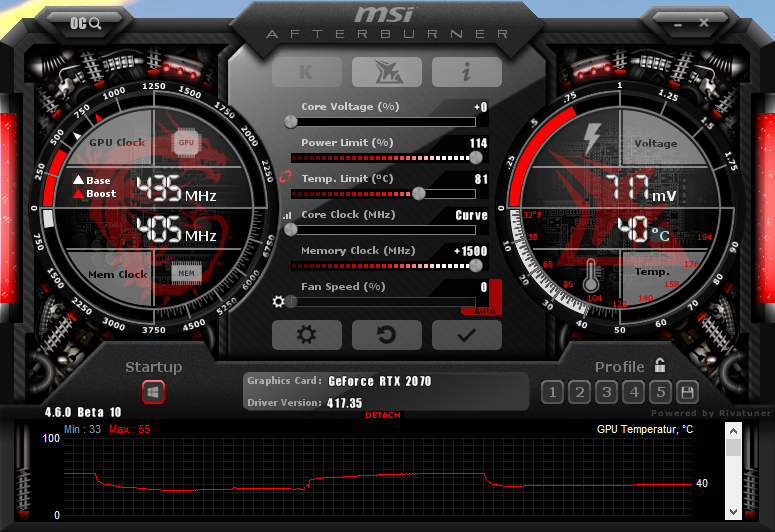Open the OC Scanner search button
Viewport: 775px width, 532px height.
[x=86, y=23]
